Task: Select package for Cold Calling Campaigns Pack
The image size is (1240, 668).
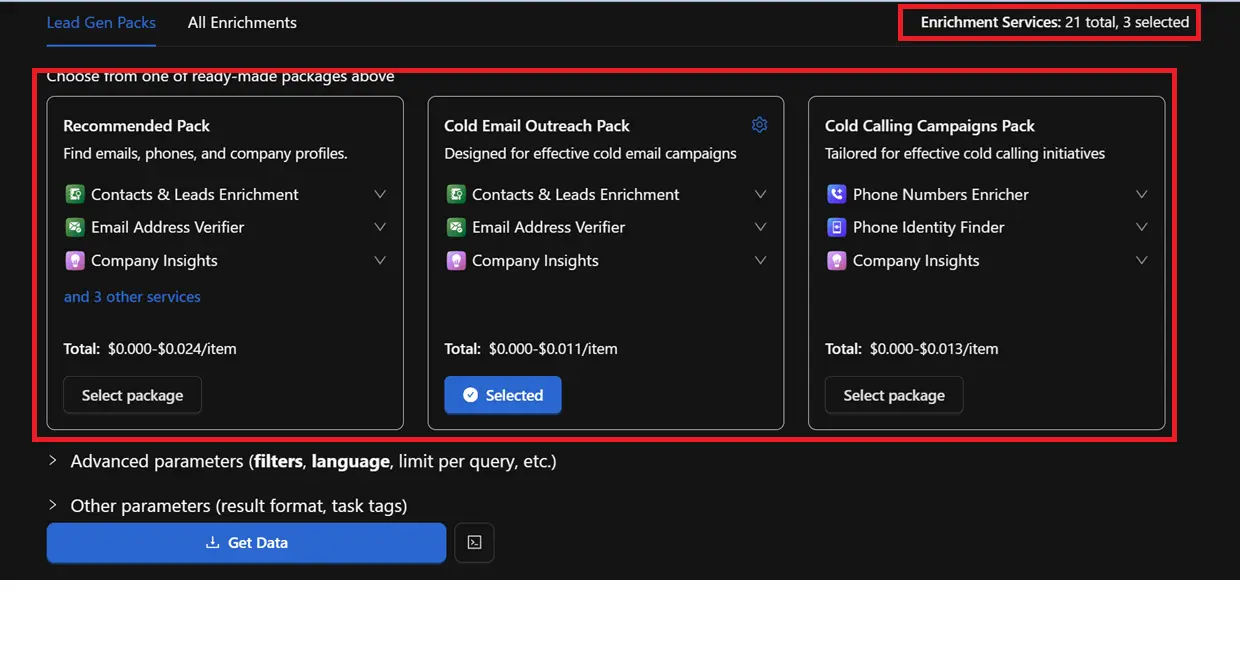Action: click(893, 395)
